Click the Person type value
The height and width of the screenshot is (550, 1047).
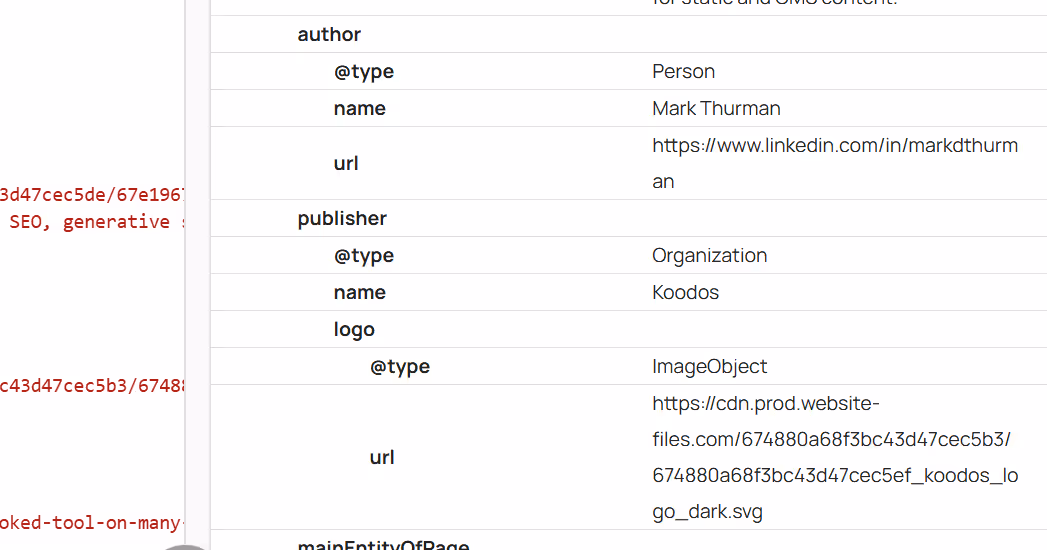[683, 71]
